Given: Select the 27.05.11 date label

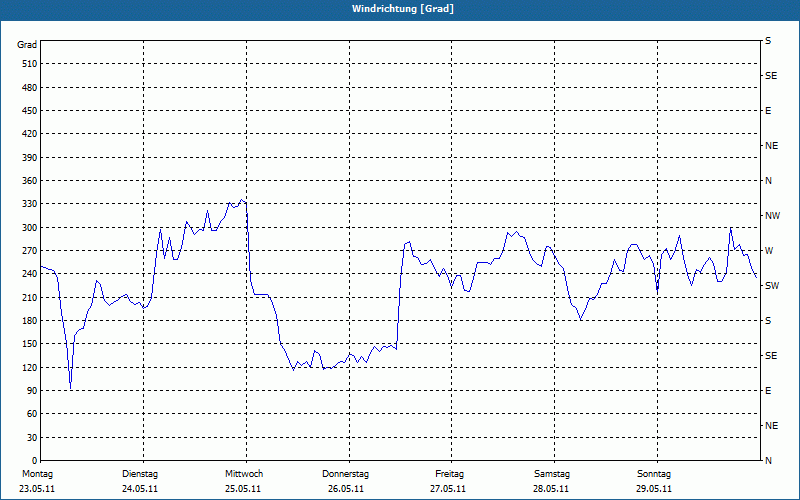Looking at the screenshot, I should [448, 489].
